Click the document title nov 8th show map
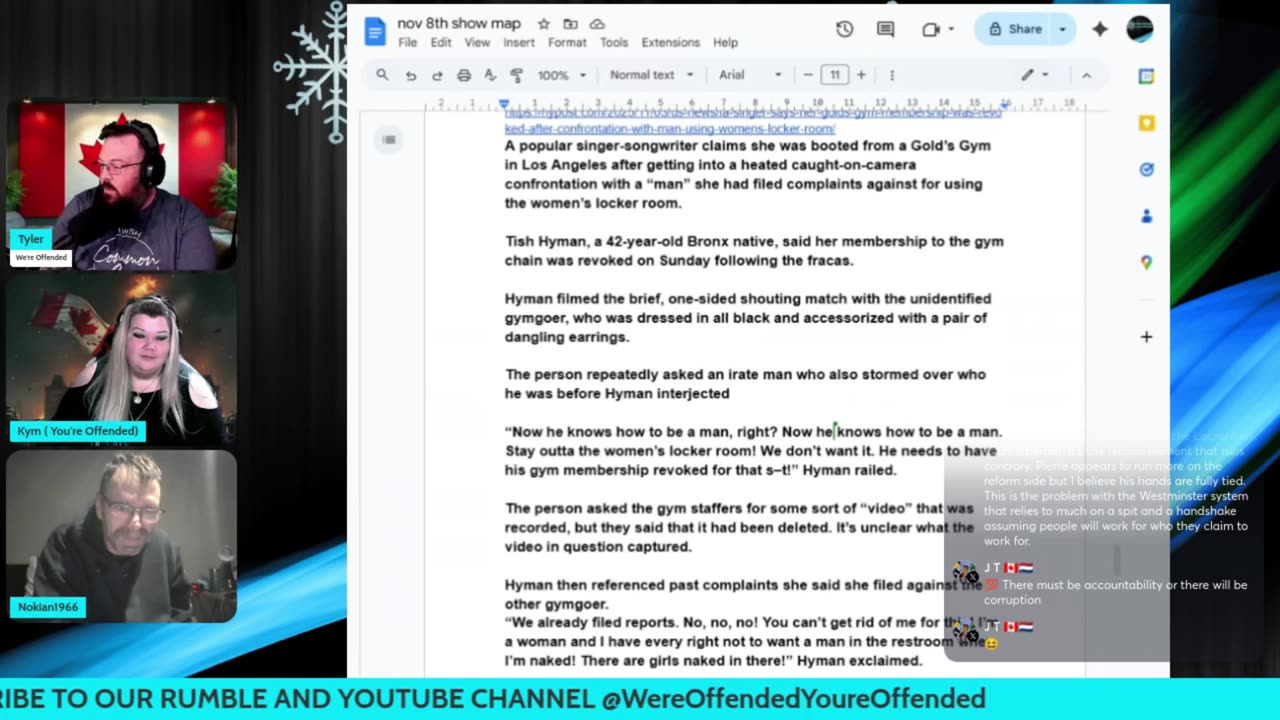The width and height of the screenshot is (1280, 720). click(x=461, y=23)
